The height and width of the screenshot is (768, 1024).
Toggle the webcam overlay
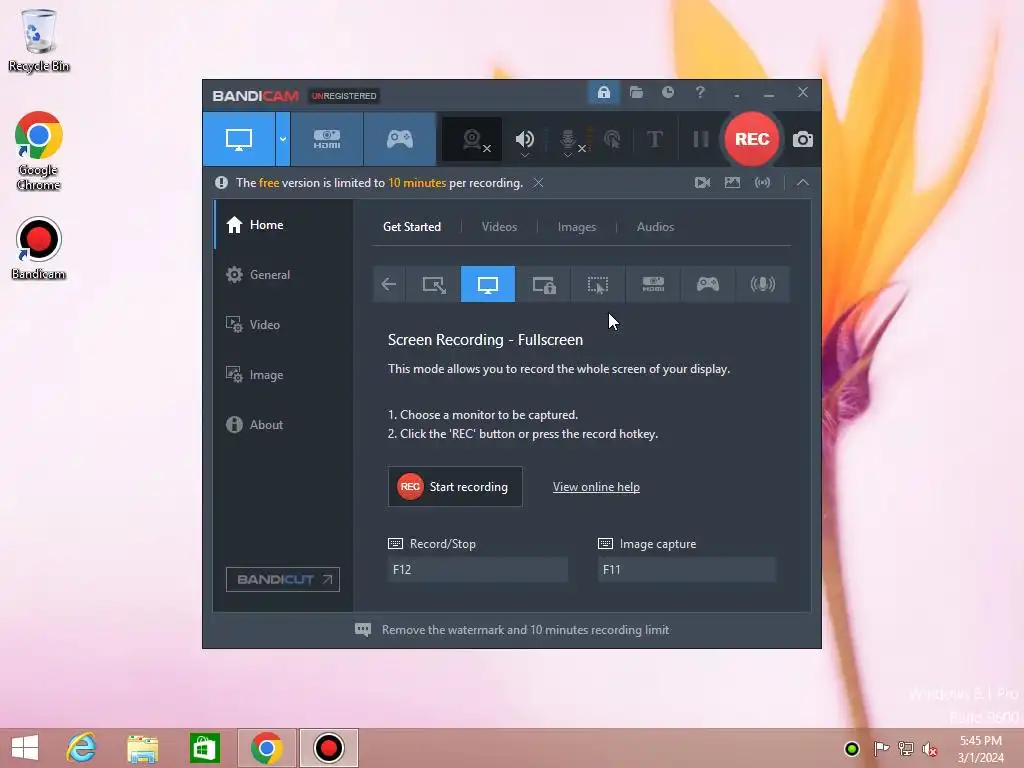pyautogui.click(x=472, y=139)
